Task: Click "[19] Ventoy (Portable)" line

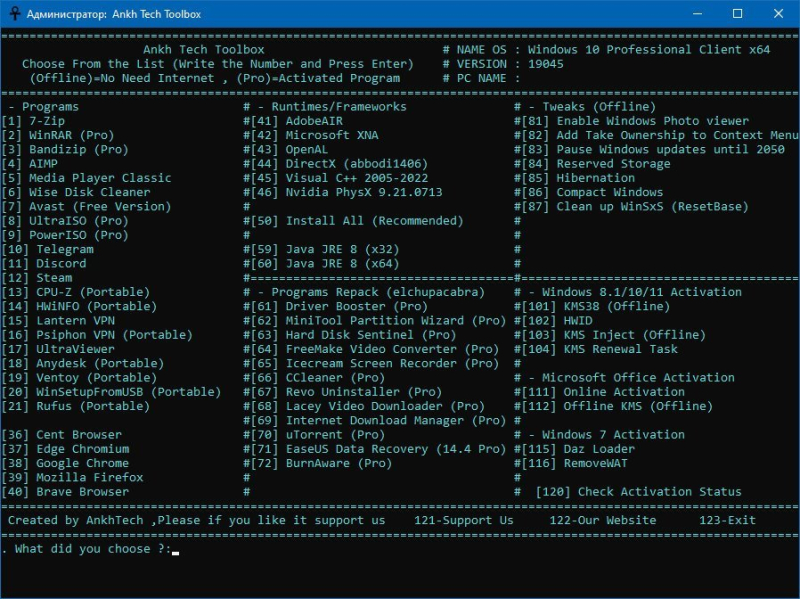Action: [x=79, y=378]
